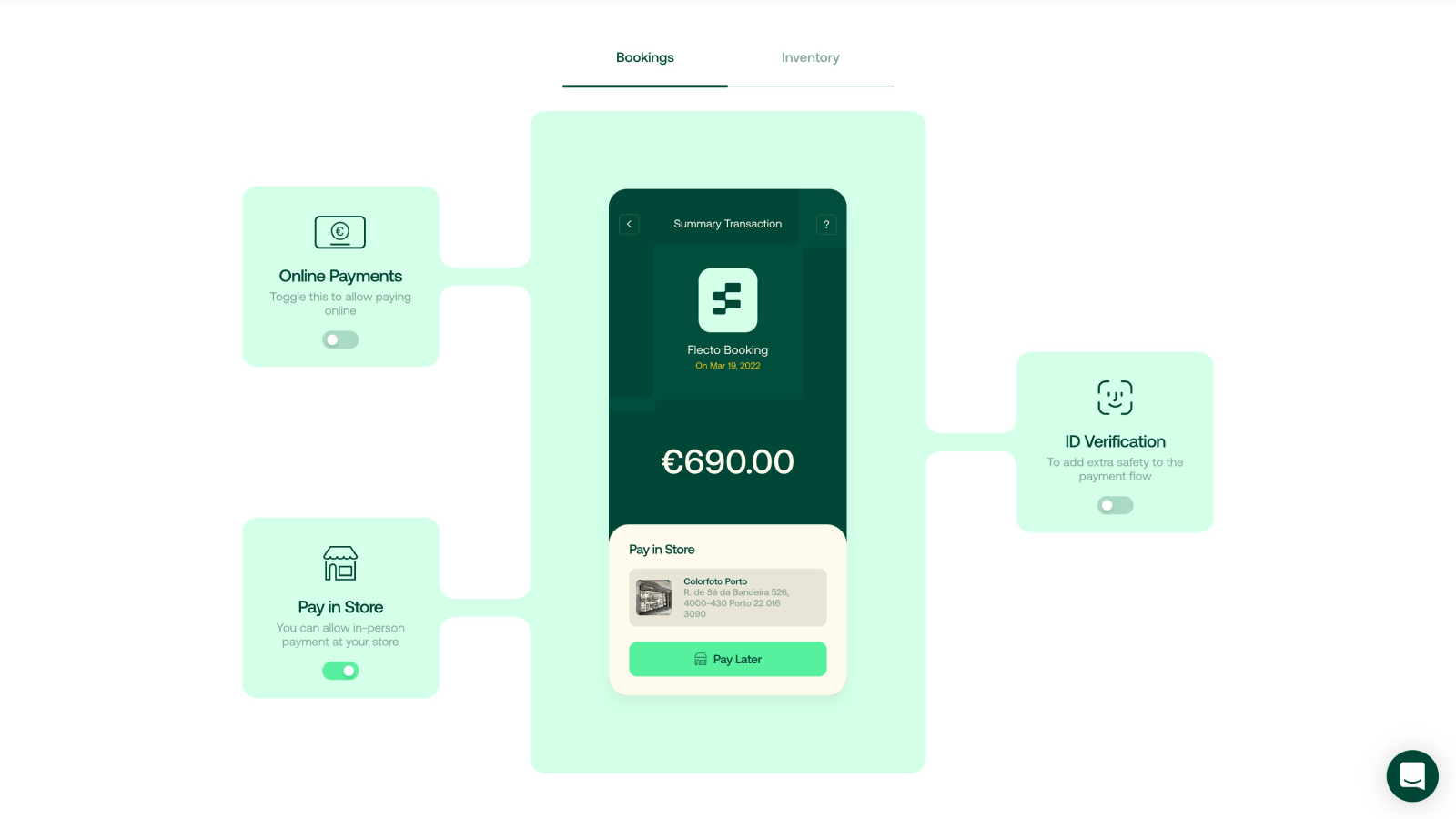Image resolution: width=1456 pixels, height=819 pixels.
Task: Click the ID Verification card title
Action: point(1115,441)
